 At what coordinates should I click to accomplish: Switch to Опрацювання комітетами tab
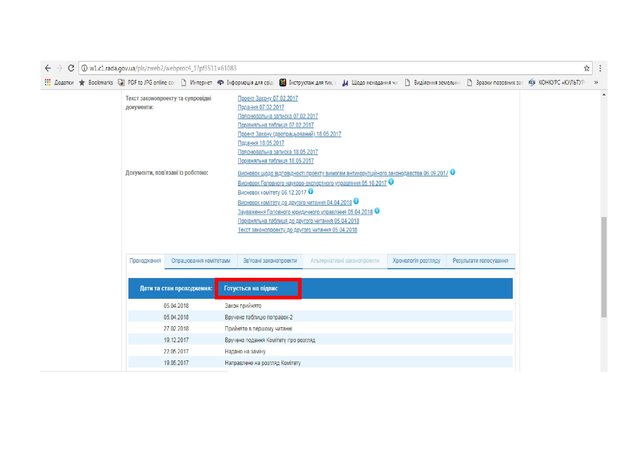pyautogui.click(x=201, y=261)
